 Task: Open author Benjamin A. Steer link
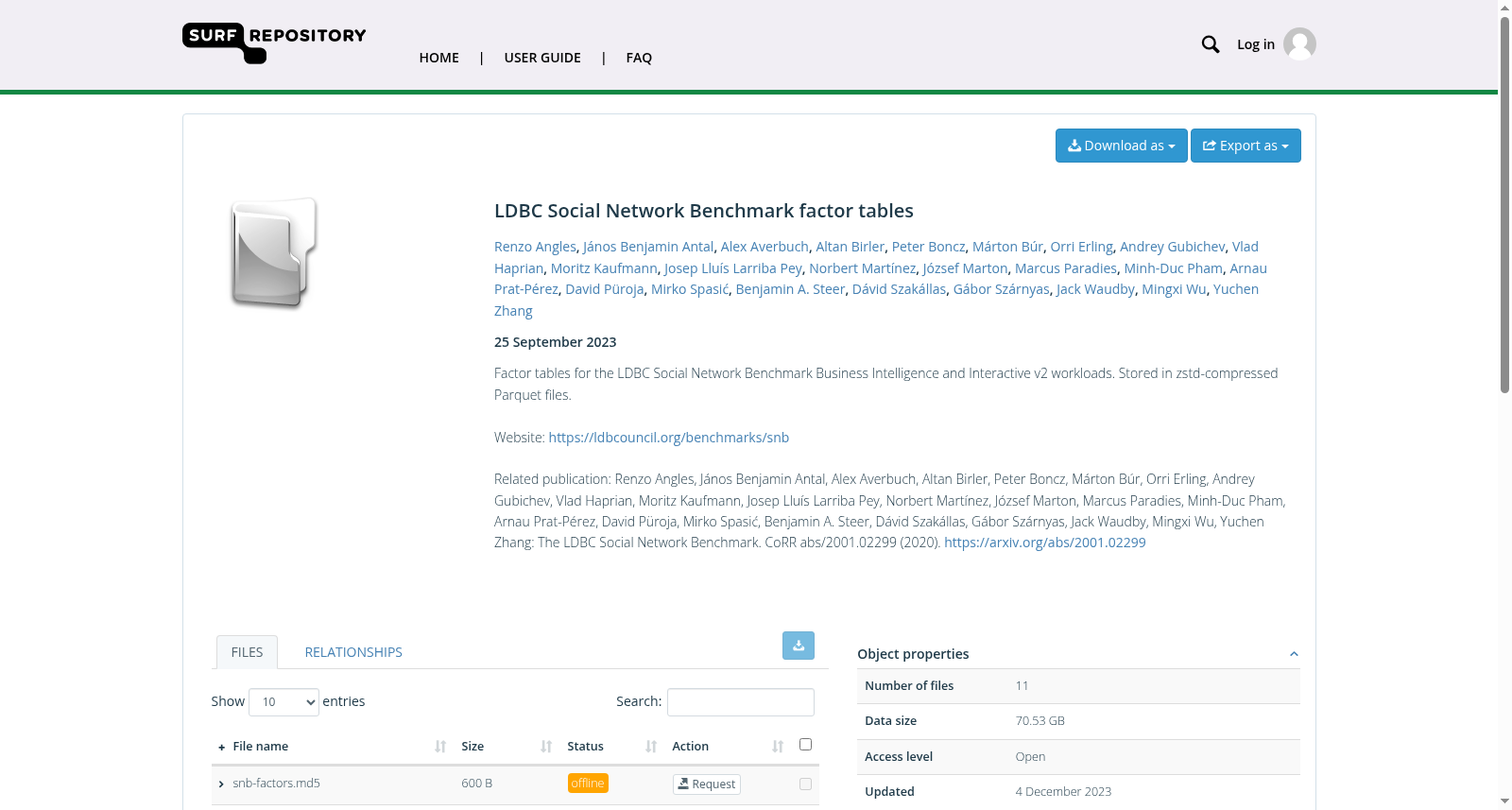coord(791,289)
